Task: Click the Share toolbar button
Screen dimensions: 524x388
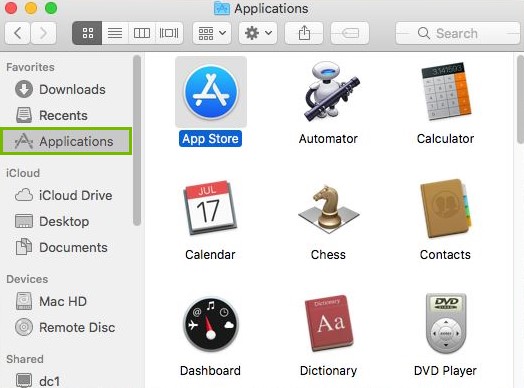Action: 304,33
